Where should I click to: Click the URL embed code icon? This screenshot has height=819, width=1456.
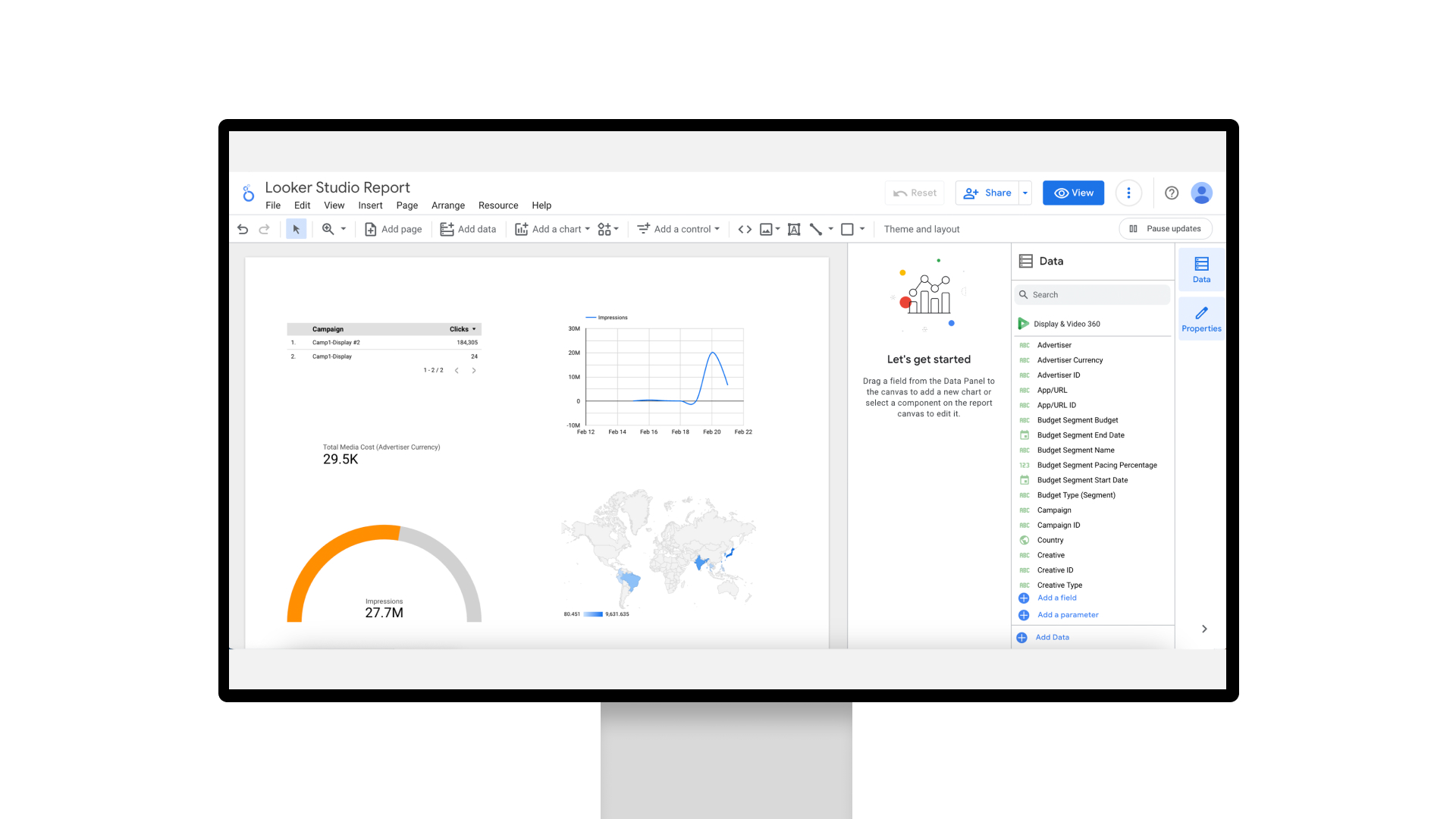745,229
